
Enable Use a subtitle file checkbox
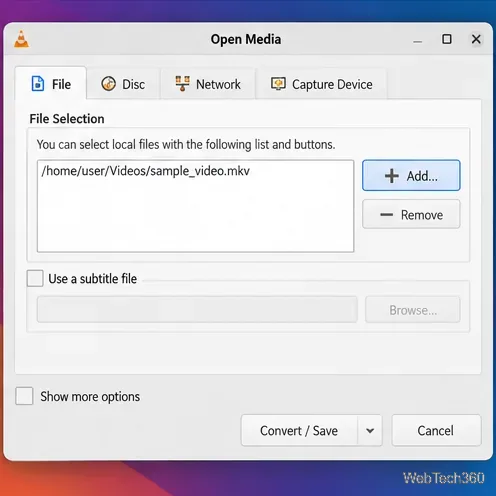pyautogui.click(x=35, y=278)
